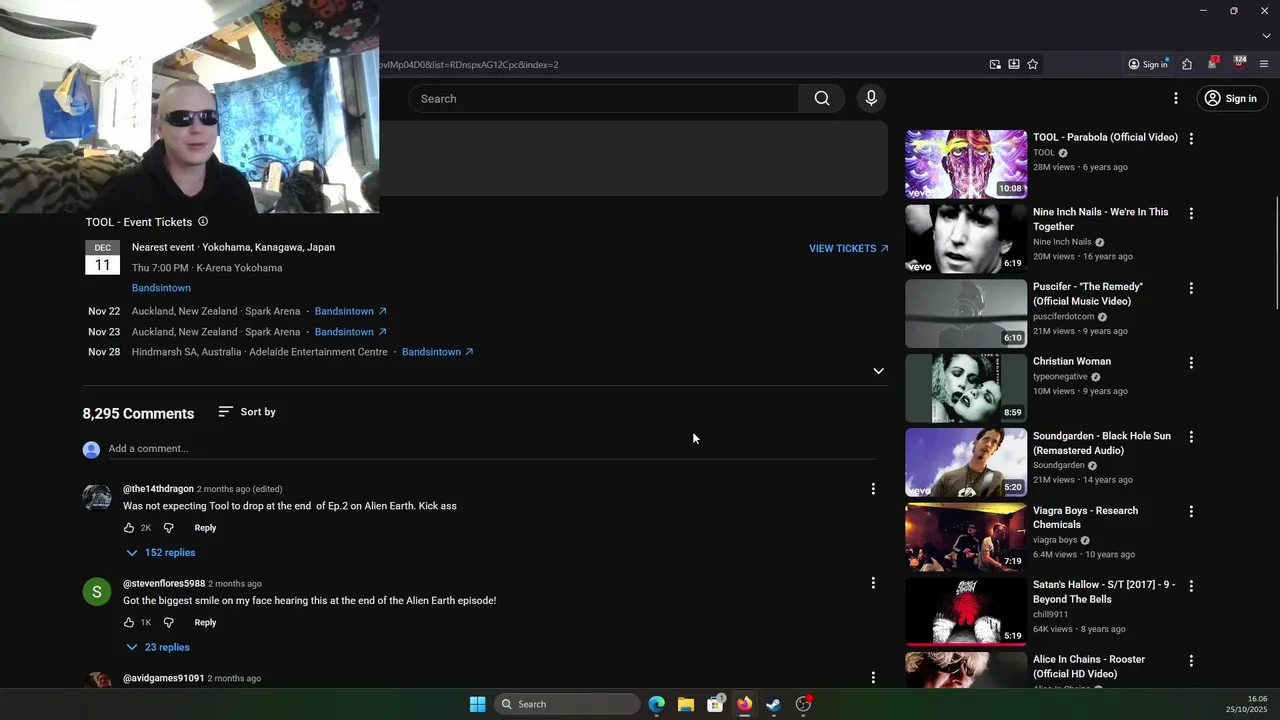The width and height of the screenshot is (1280, 720).
Task: Open the list all tabs chevron
Action: point(1266,36)
